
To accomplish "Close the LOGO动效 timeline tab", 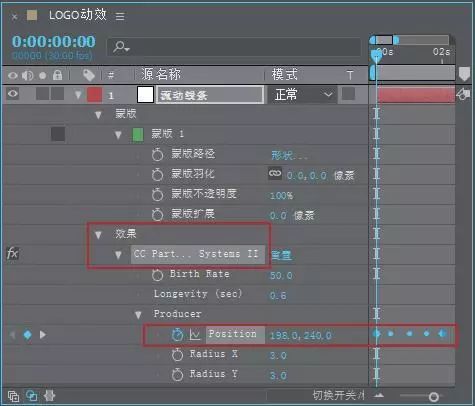I will pyautogui.click(x=14, y=16).
